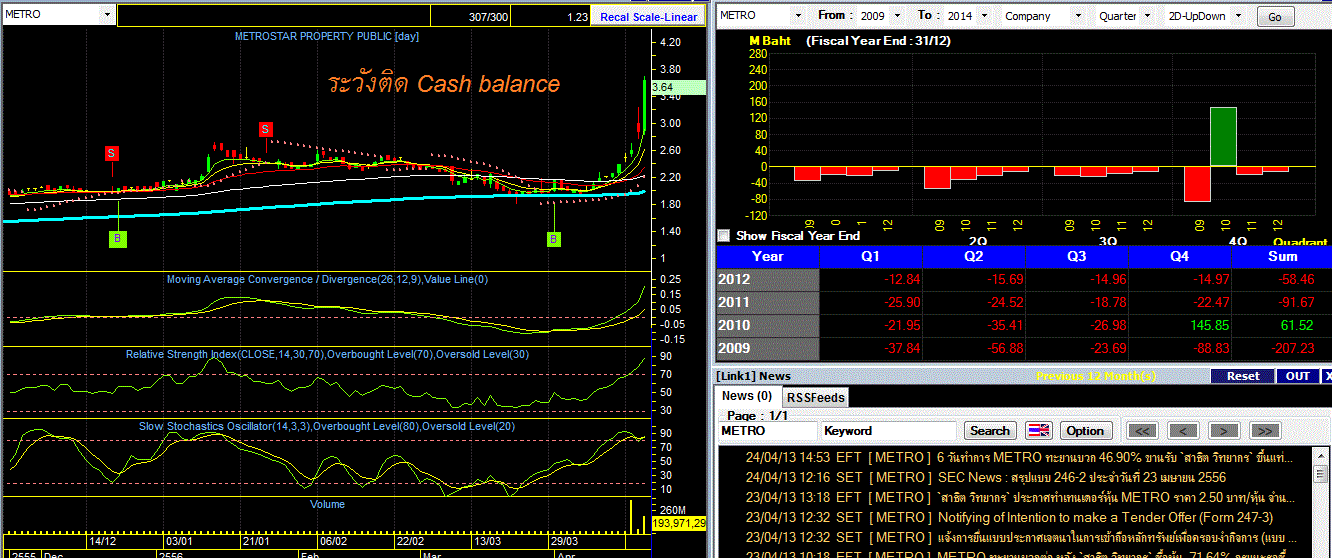This screenshot has height=558, width=1332.
Task: Click the red S sell marker near 14/12
Action: point(112,153)
